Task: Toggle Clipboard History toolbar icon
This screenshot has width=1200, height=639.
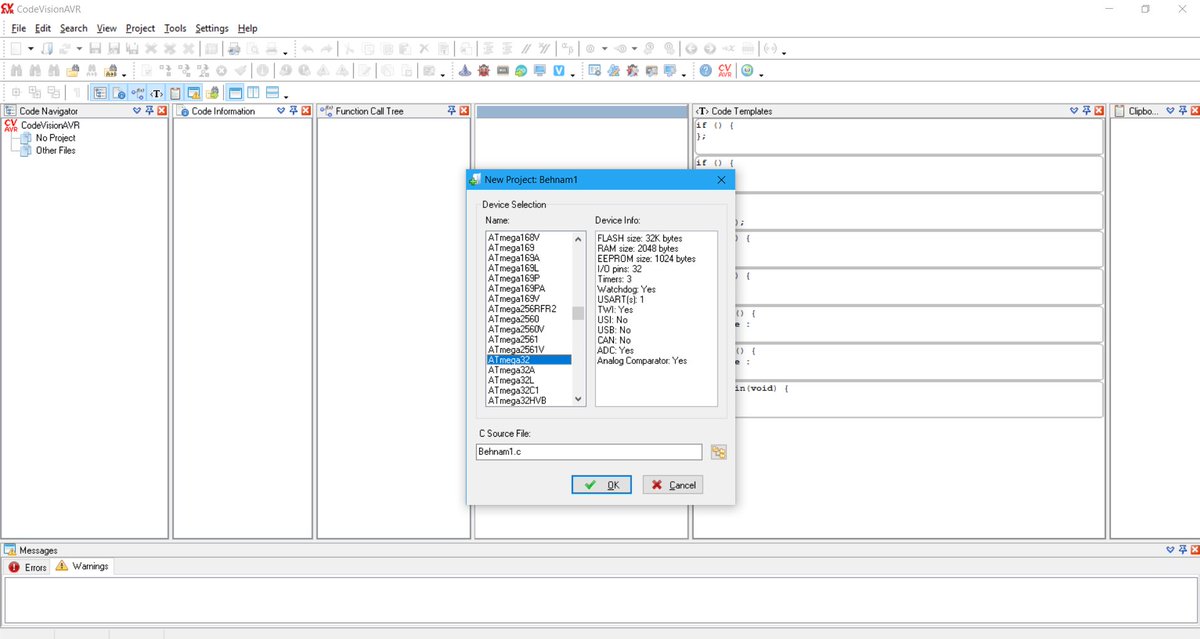Action: tap(175, 93)
